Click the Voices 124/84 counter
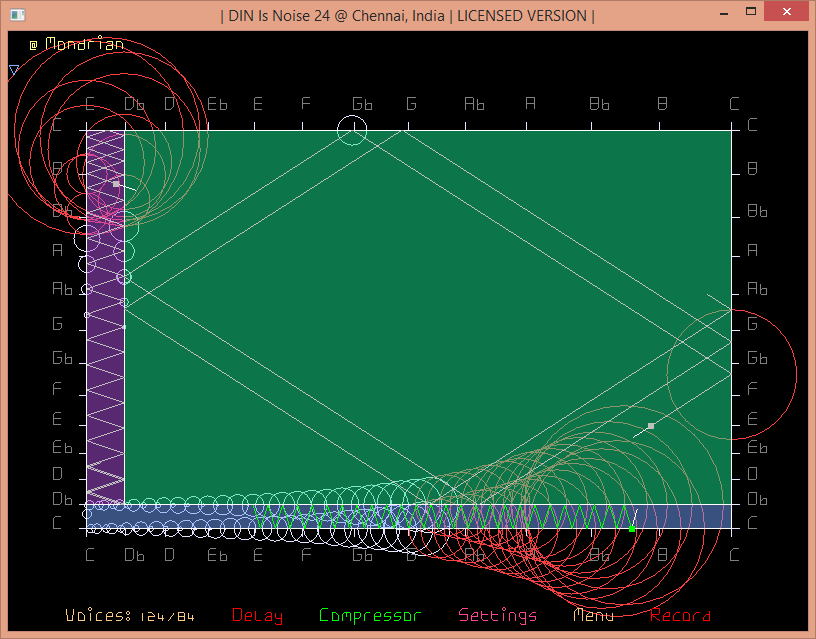The image size is (816, 639). tap(129, 616)
